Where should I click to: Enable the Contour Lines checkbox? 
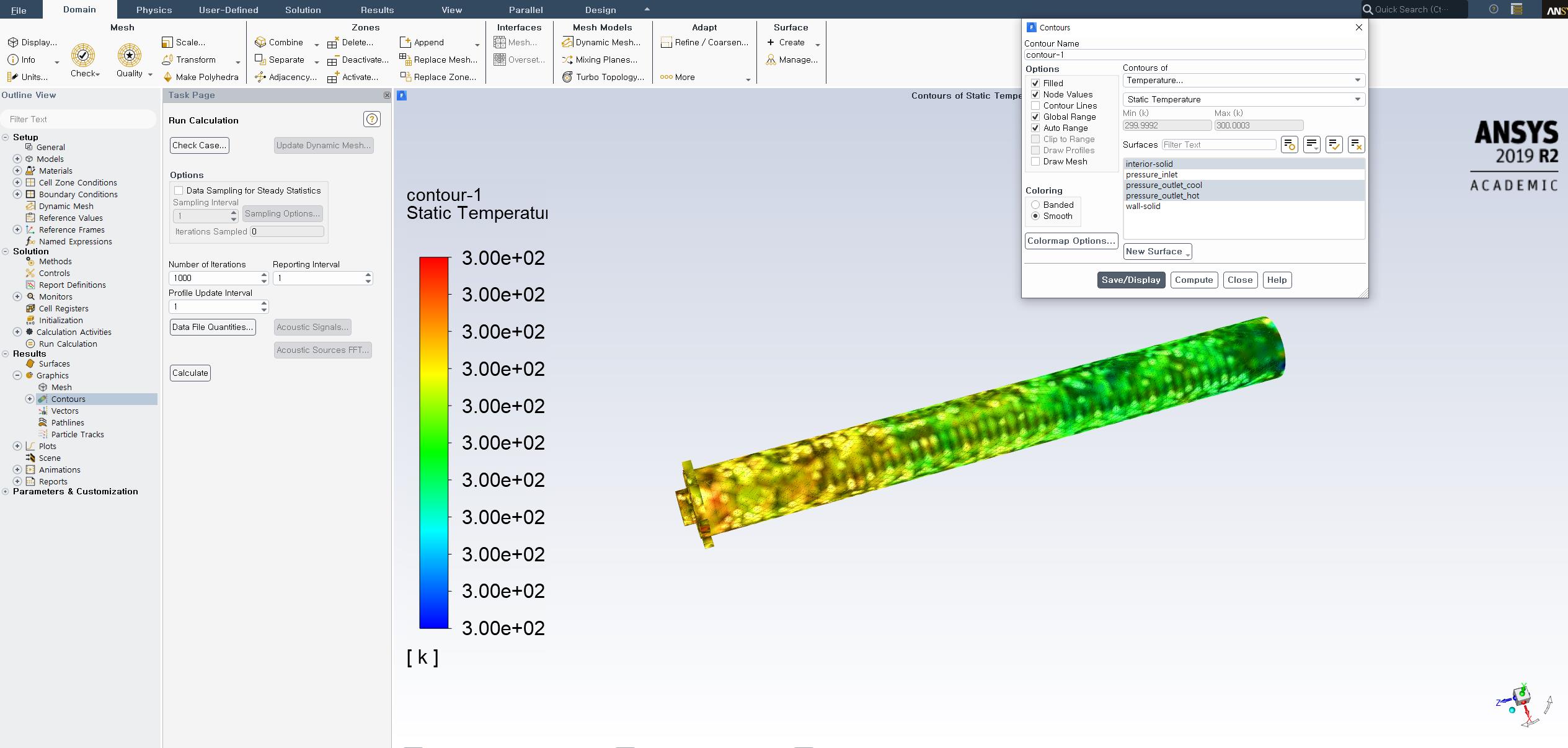[x=1035, y=105]
